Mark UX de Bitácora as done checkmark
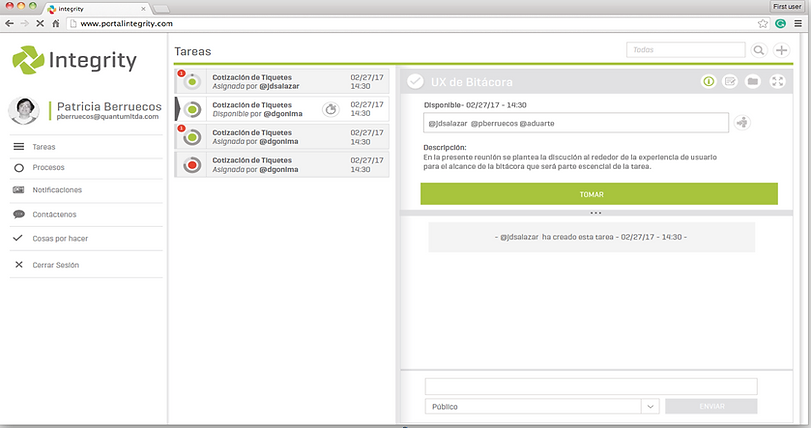This screenshot has height=428, width=811. click(415, 82)
